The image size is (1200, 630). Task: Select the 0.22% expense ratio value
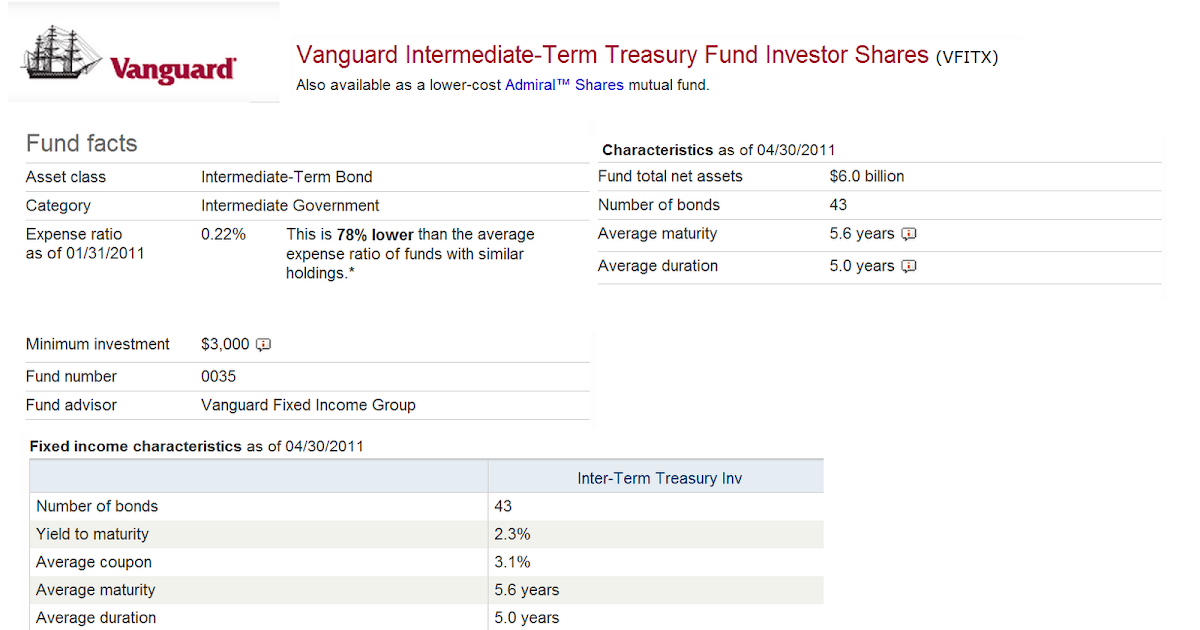click(223, 234)
